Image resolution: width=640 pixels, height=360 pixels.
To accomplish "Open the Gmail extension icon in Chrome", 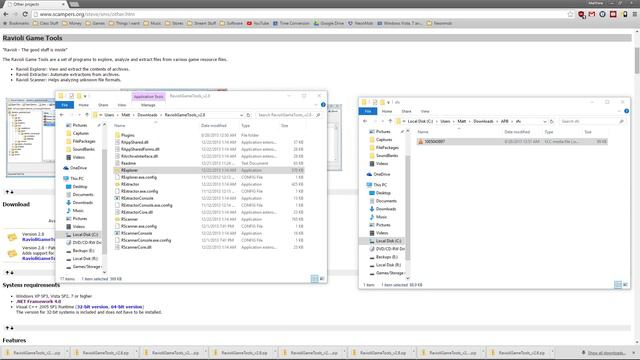I will pos(592,14).
